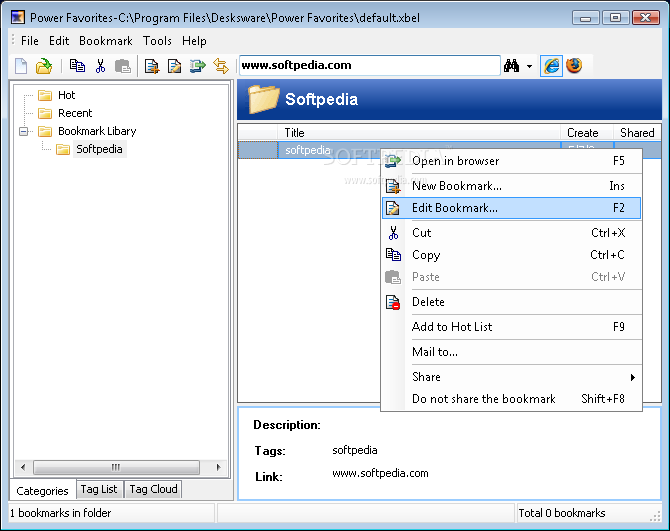The height and width of the screenshot is (531, 670).
Task: Click the www.softpedia.com search field
Action: point(370,65)
